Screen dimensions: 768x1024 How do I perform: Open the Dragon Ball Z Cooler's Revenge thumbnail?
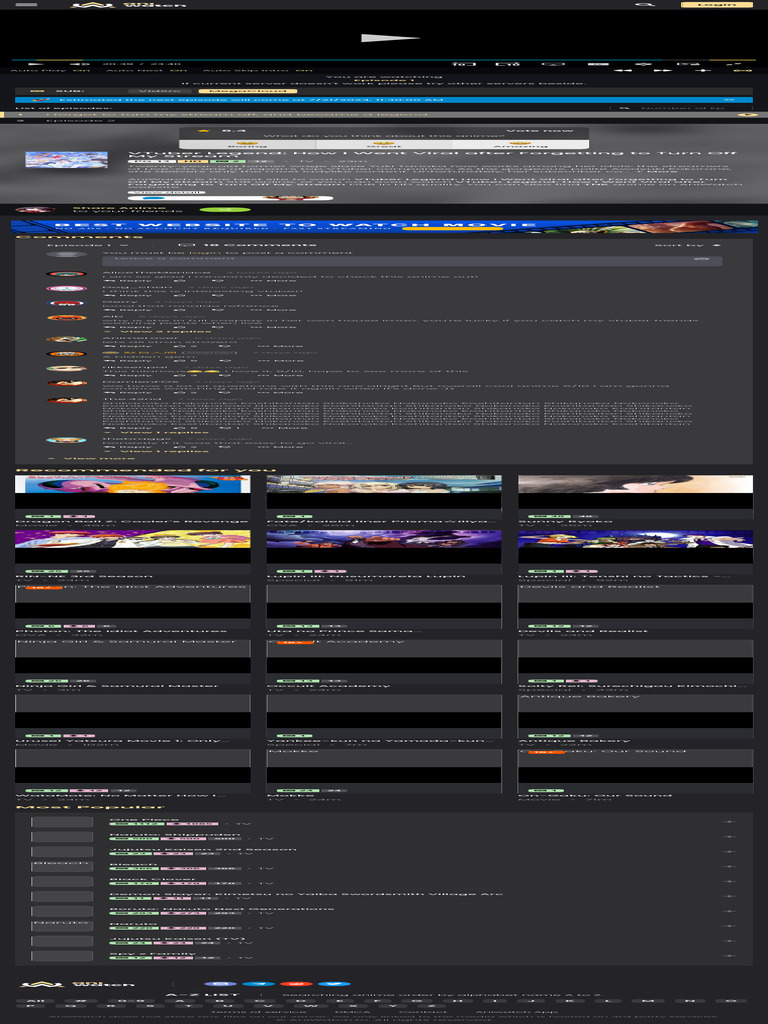(x=133, y=492)
